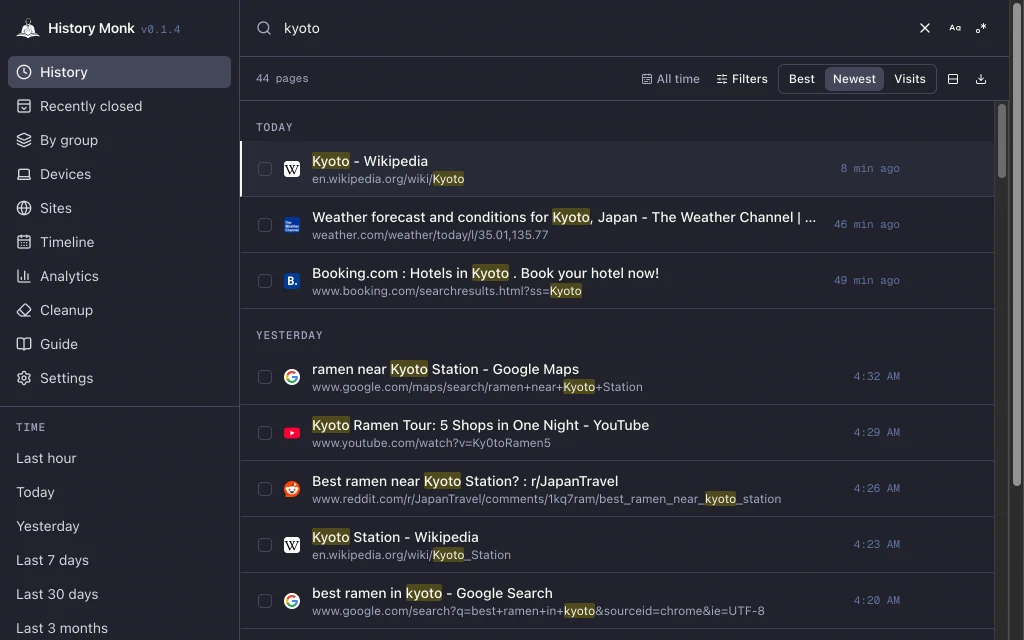Filter by Last hour
Viewport: 1024px width, 640px height.
click(46, 458)
